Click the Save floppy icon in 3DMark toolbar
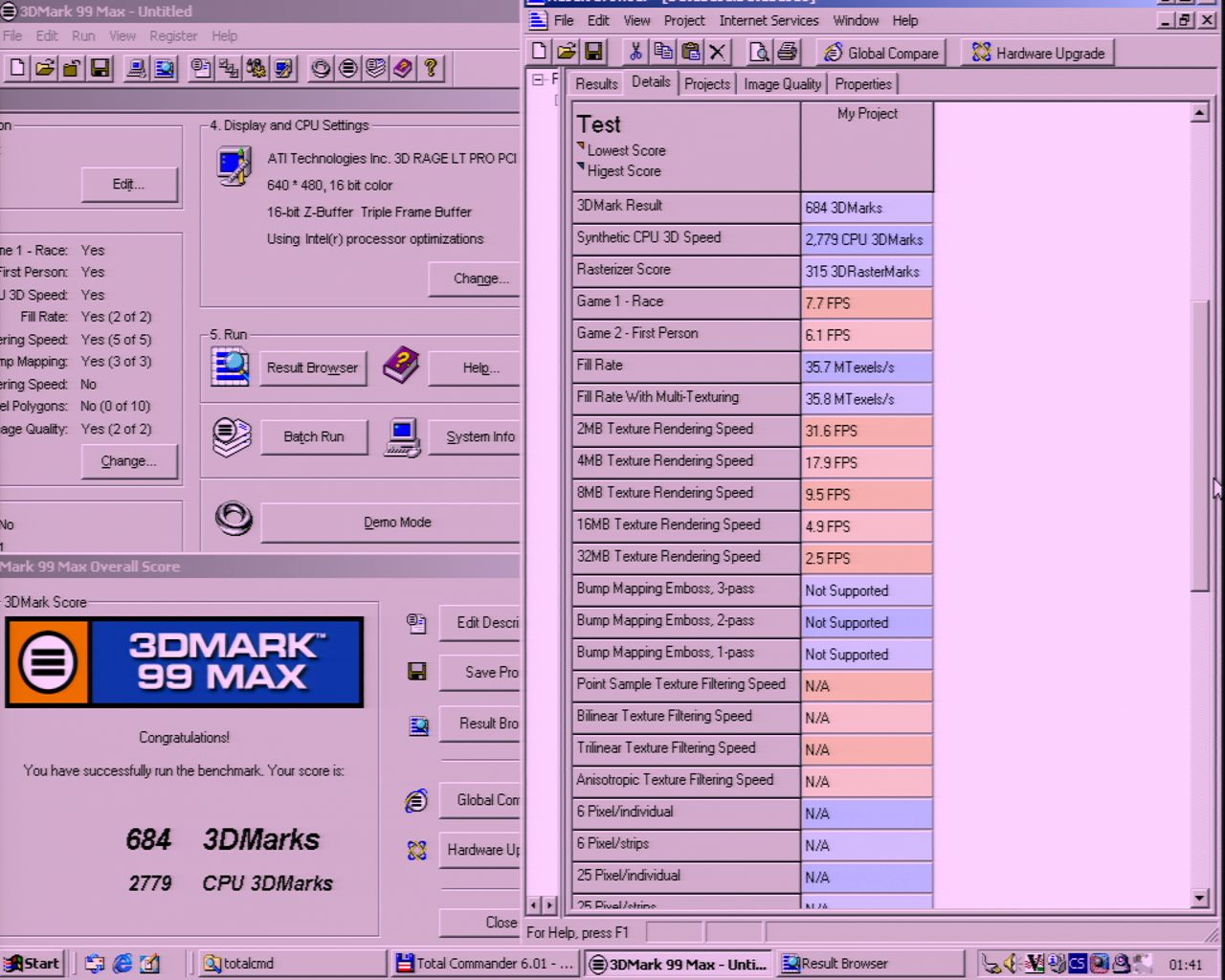The height and width of the screenshot is (980, 1225). click(x=100, y=68)
